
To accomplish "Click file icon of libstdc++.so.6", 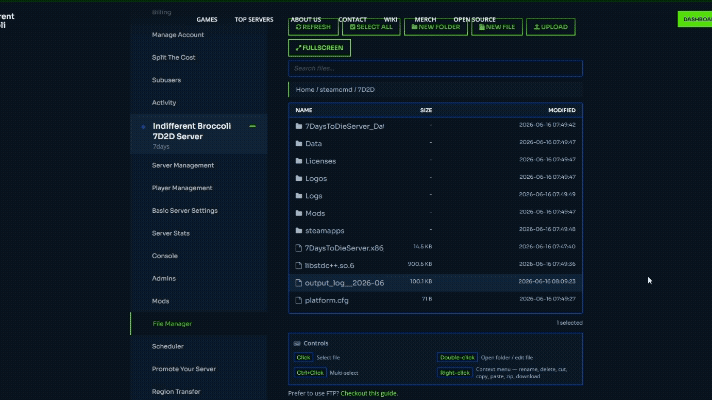I will coord(298,266).
